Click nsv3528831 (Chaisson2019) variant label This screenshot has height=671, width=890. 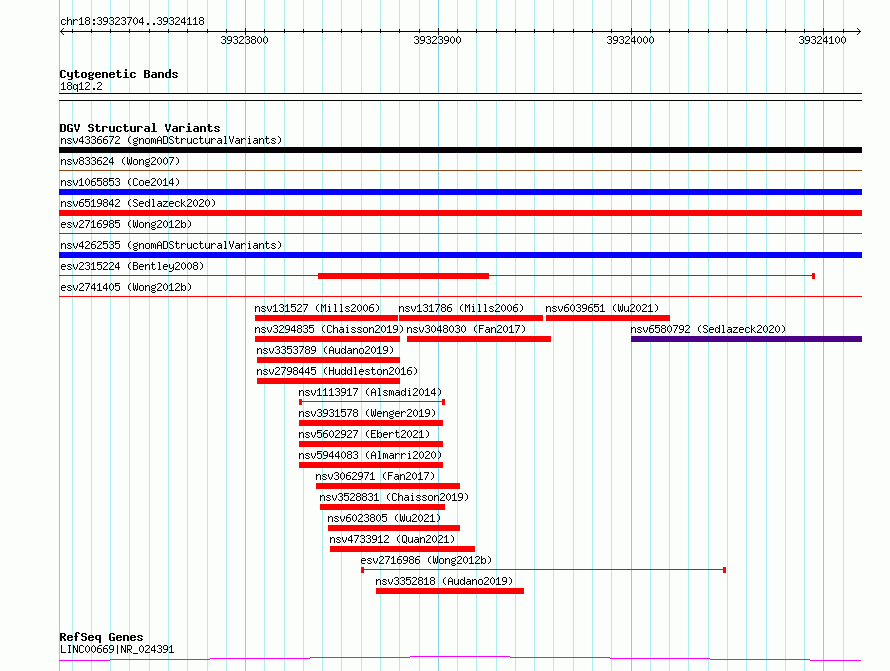[394, 497]
